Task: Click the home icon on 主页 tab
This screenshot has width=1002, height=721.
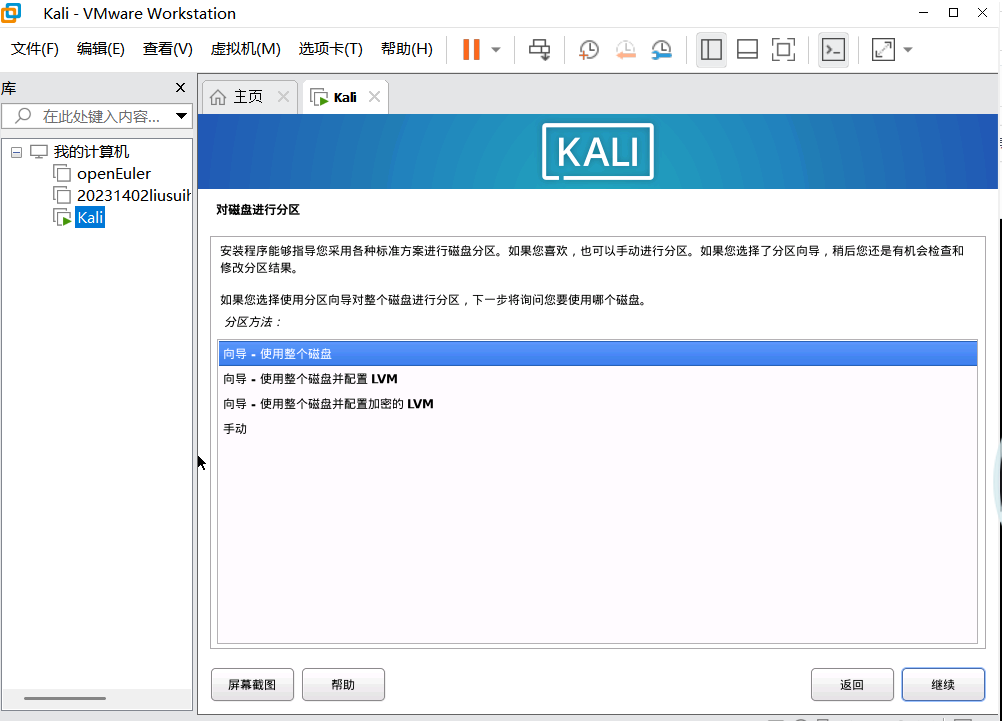Action: [x=218, y=97]
